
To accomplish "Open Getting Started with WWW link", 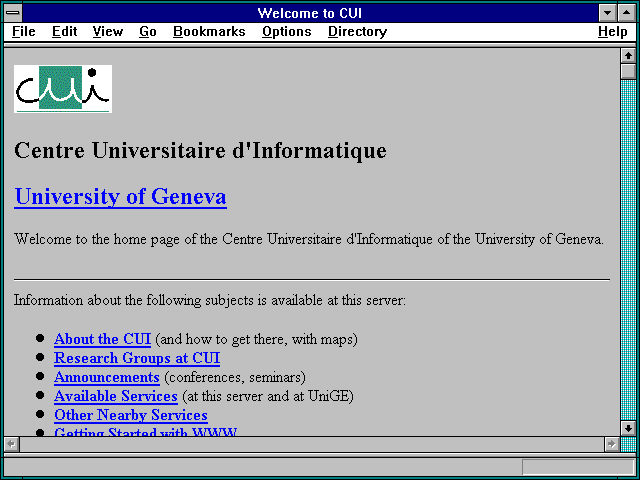I will (146, 431).
